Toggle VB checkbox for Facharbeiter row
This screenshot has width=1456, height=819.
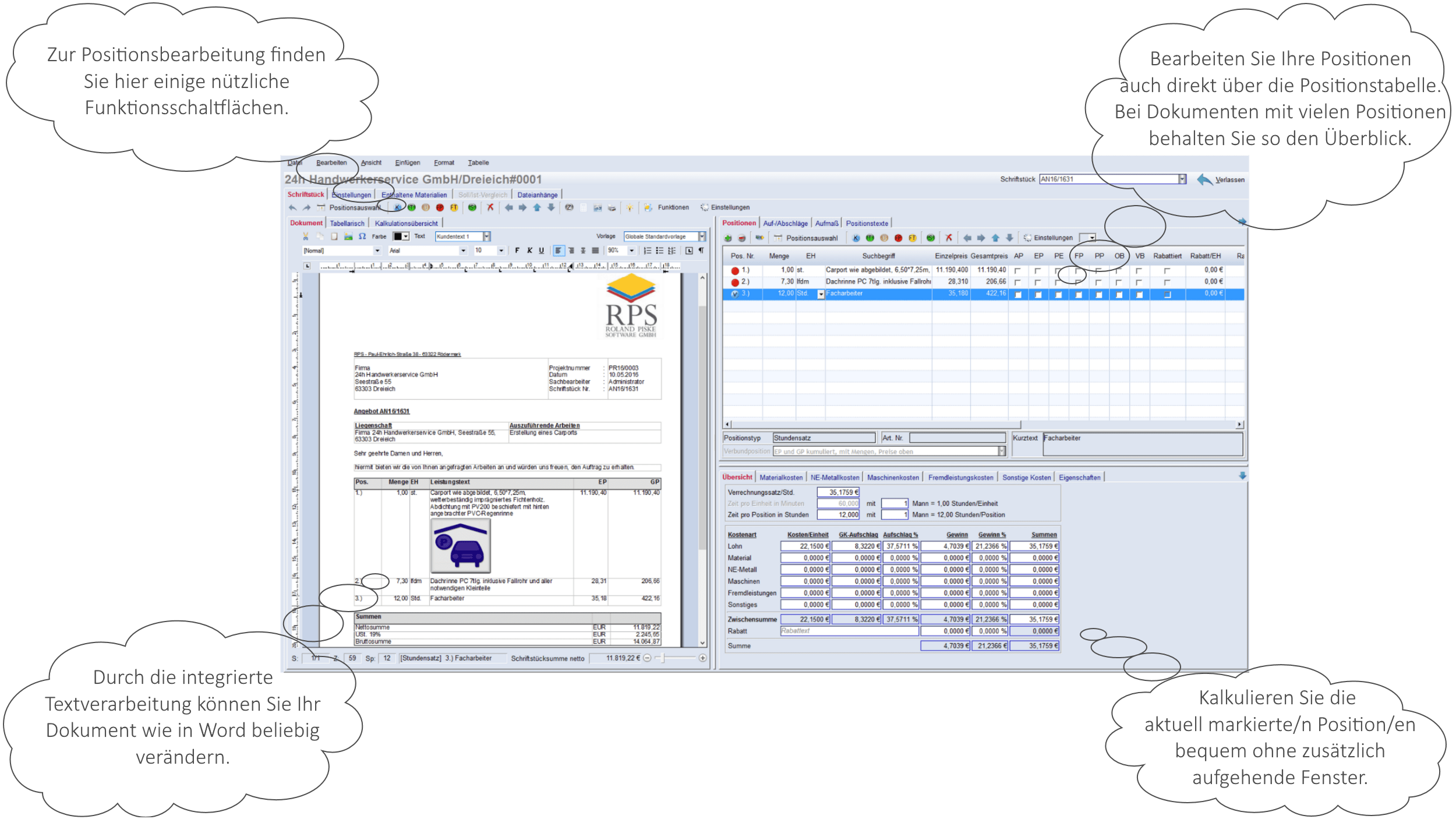(1139, 295)
